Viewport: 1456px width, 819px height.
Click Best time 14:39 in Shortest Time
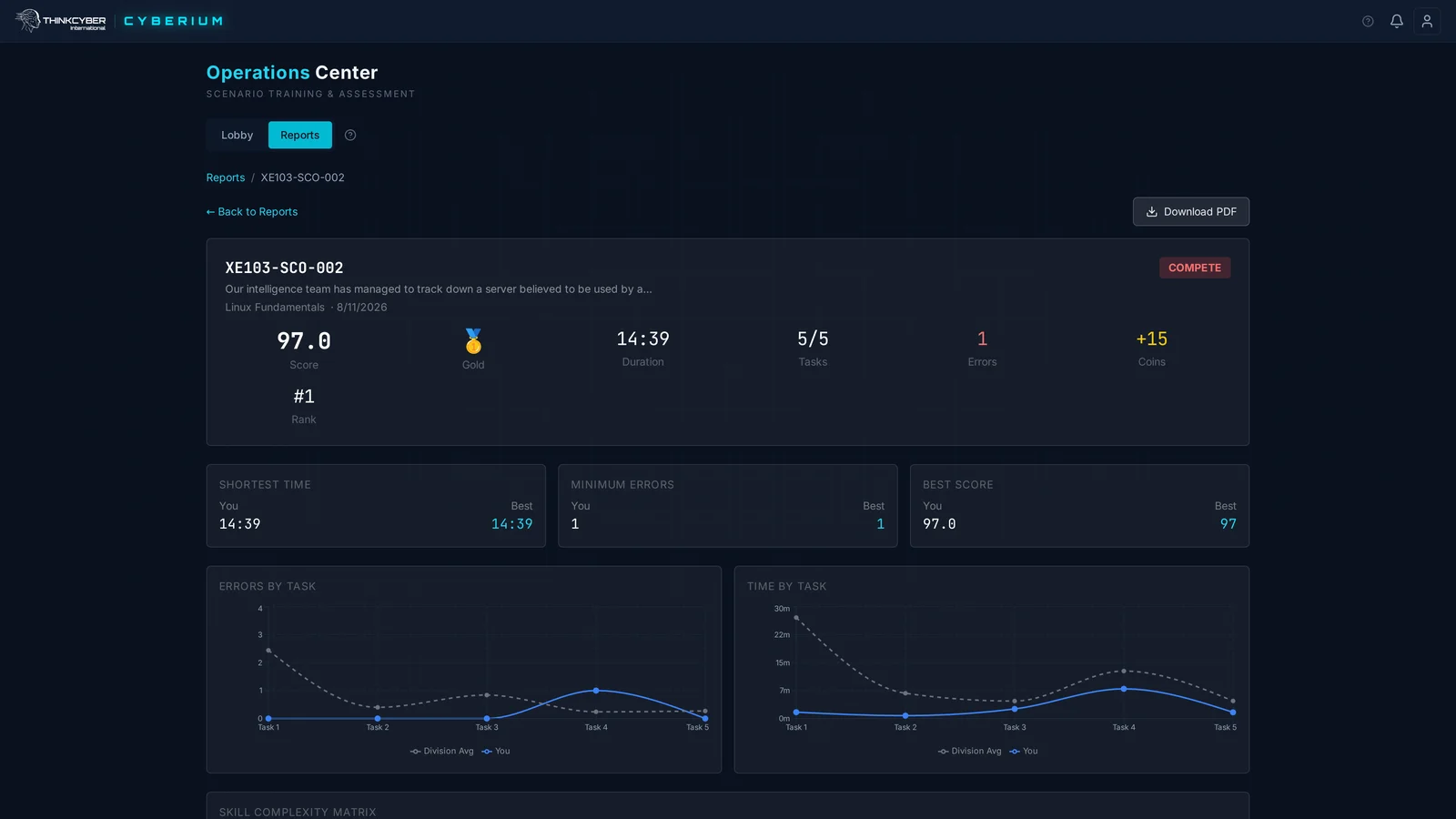(x=512, y=524)
